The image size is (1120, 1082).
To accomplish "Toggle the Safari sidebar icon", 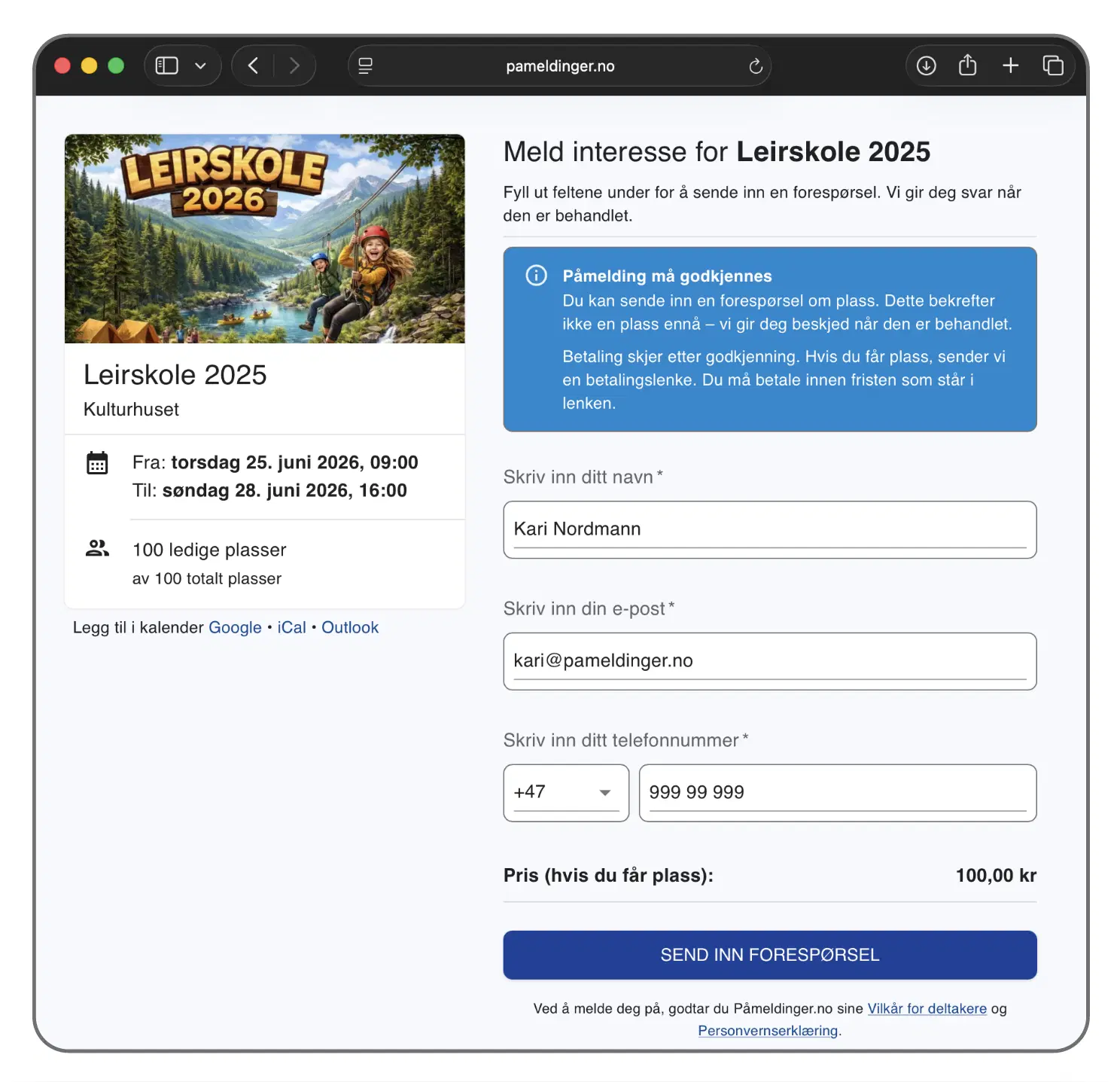I will coord(166,66).
